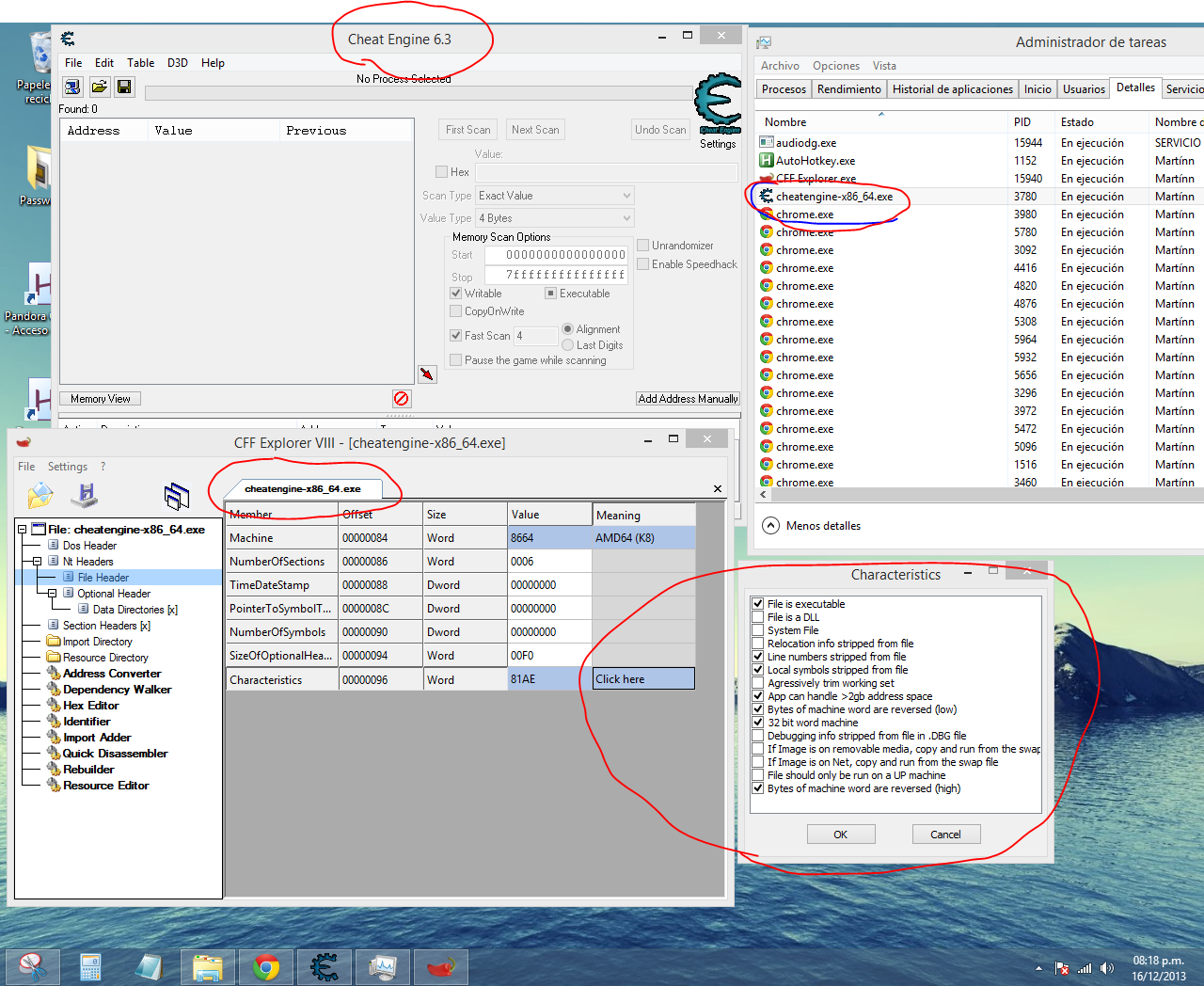
Task: Toggle CopyOnWrite checkbox
Action: [x=455, y=311]
